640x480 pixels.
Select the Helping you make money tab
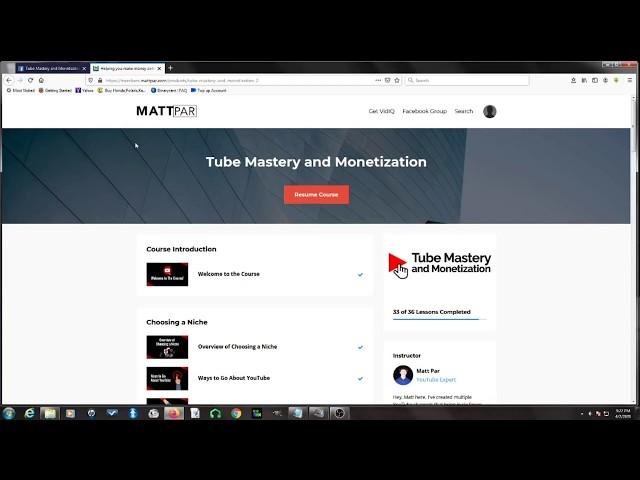click(127, 68)
